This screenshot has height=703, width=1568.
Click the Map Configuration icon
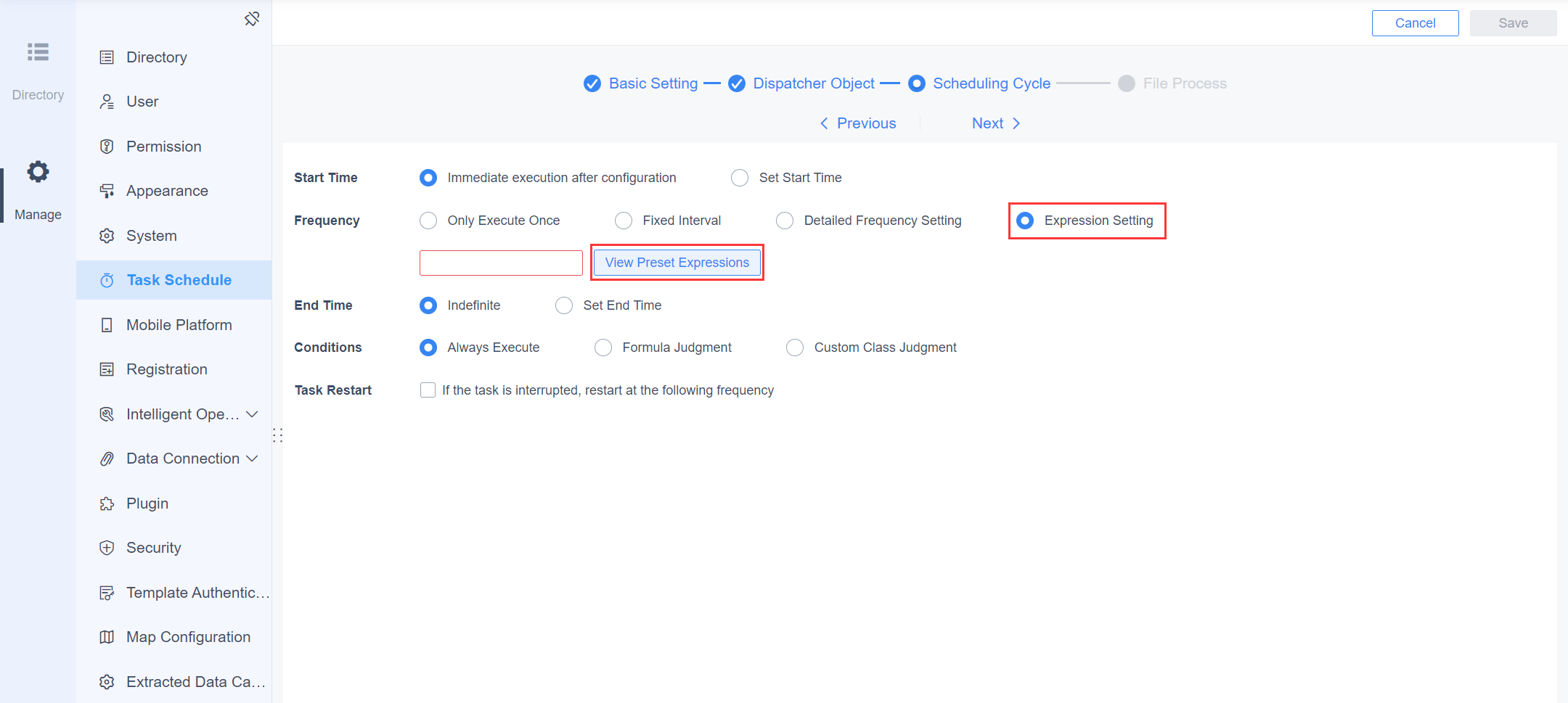(107, 636)
